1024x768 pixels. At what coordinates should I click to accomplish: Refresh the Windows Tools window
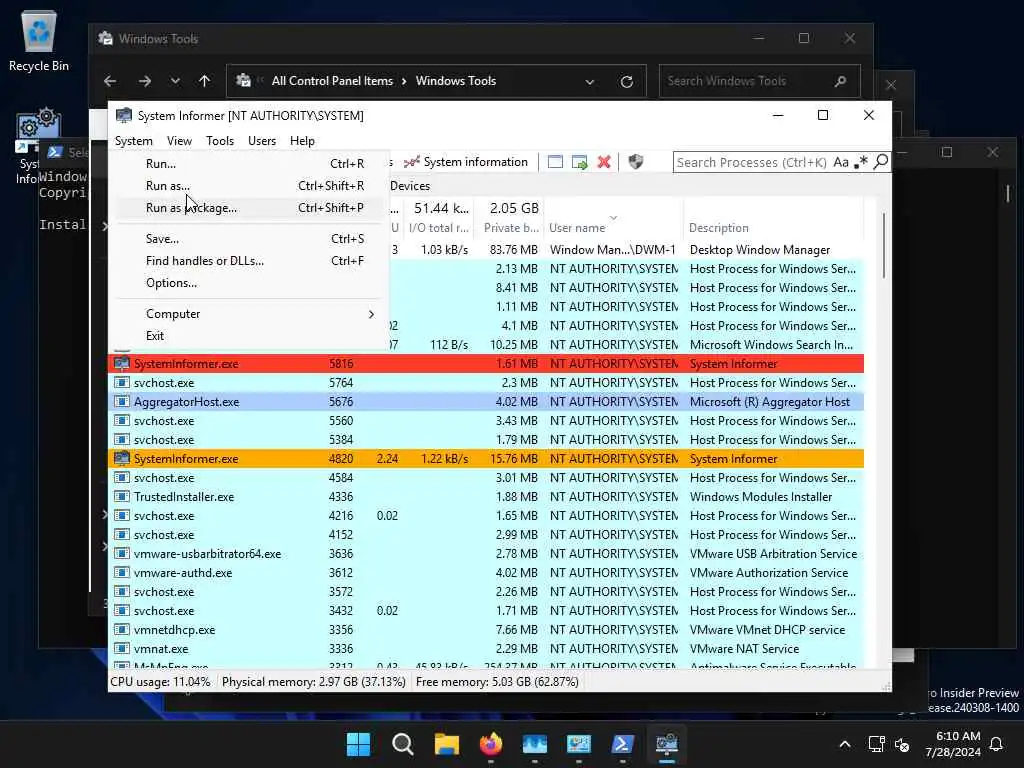click(626, 82)
